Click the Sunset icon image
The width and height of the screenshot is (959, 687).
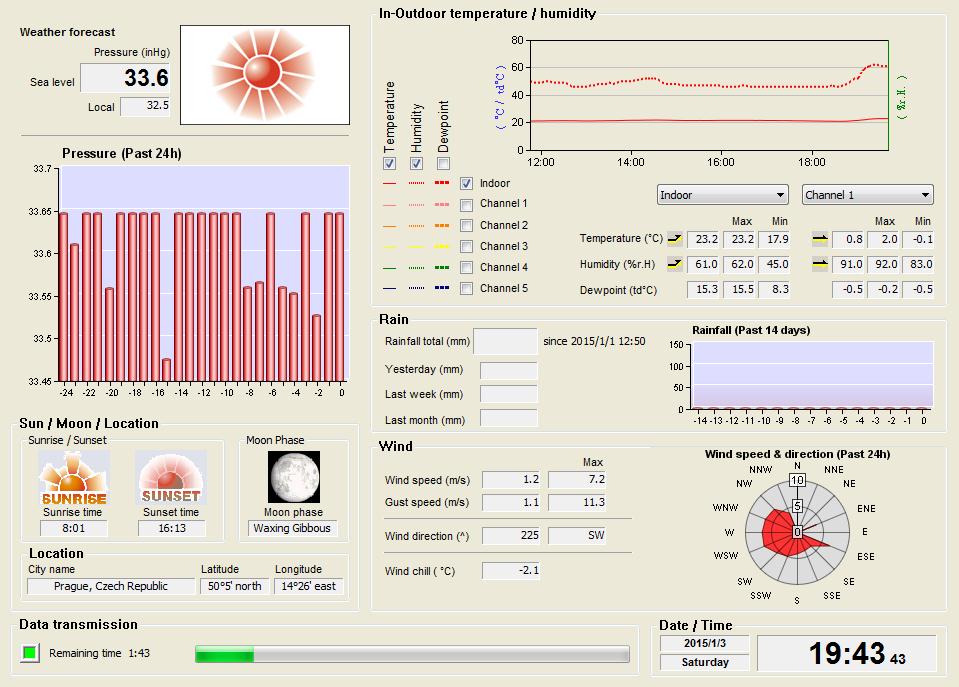pos(170,477)
